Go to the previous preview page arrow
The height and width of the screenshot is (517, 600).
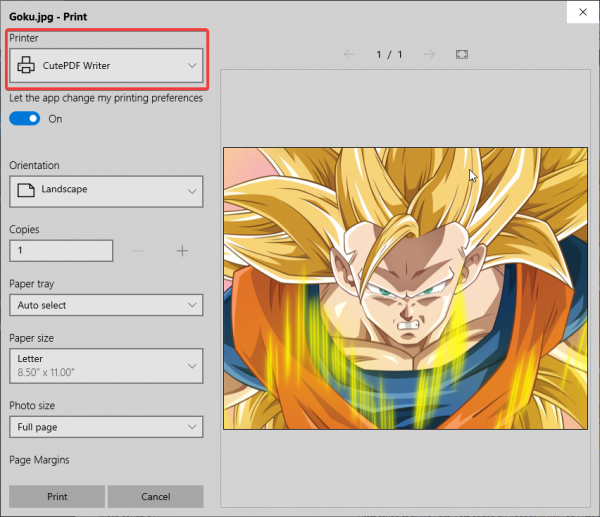tap(349, 54)
